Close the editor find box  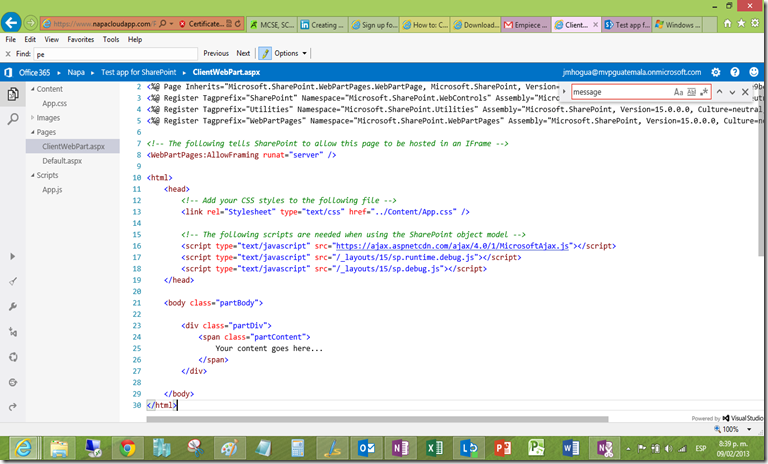click(x=745, y=92)
